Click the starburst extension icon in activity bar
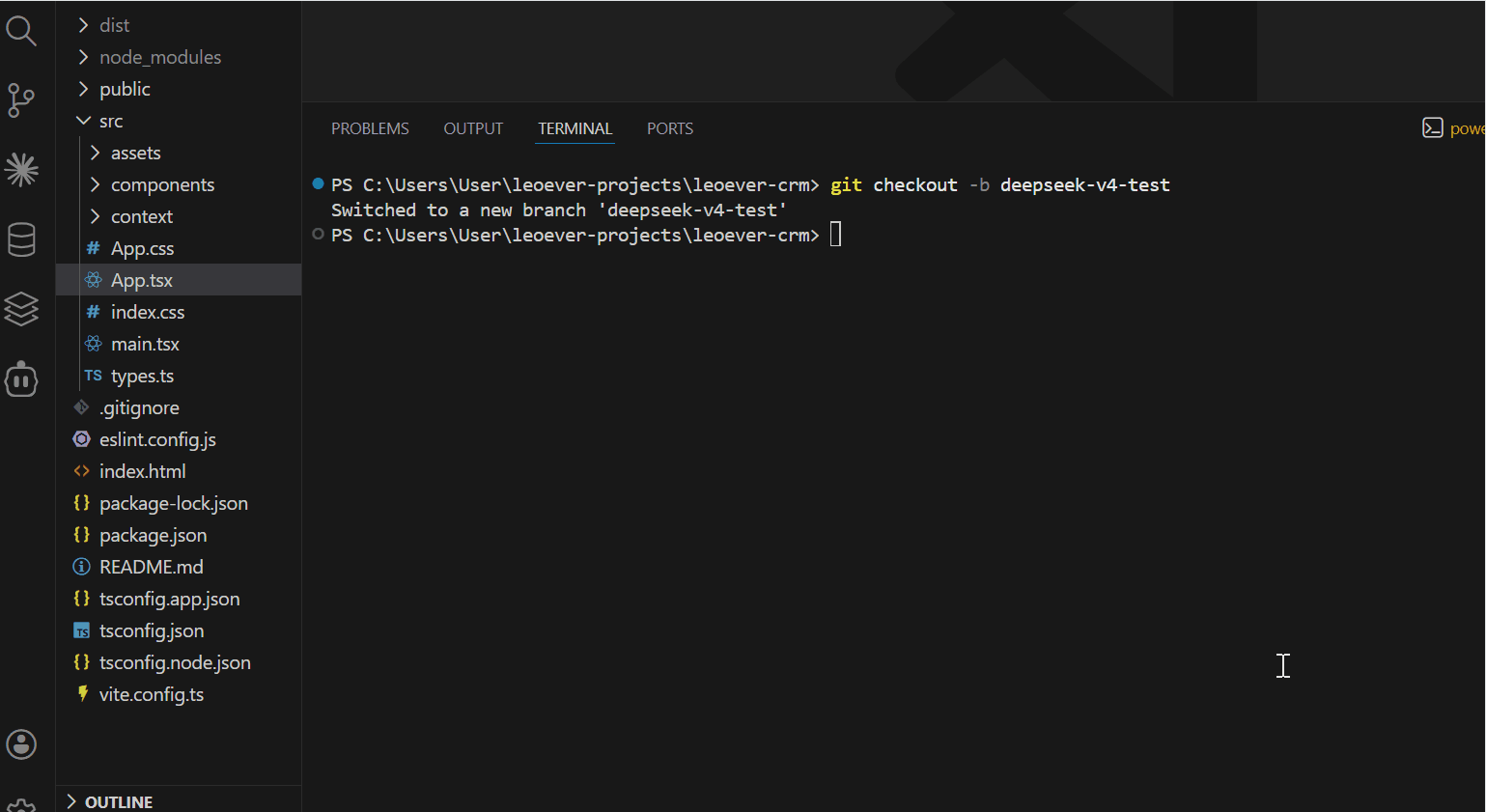 (x=21, y=170)
